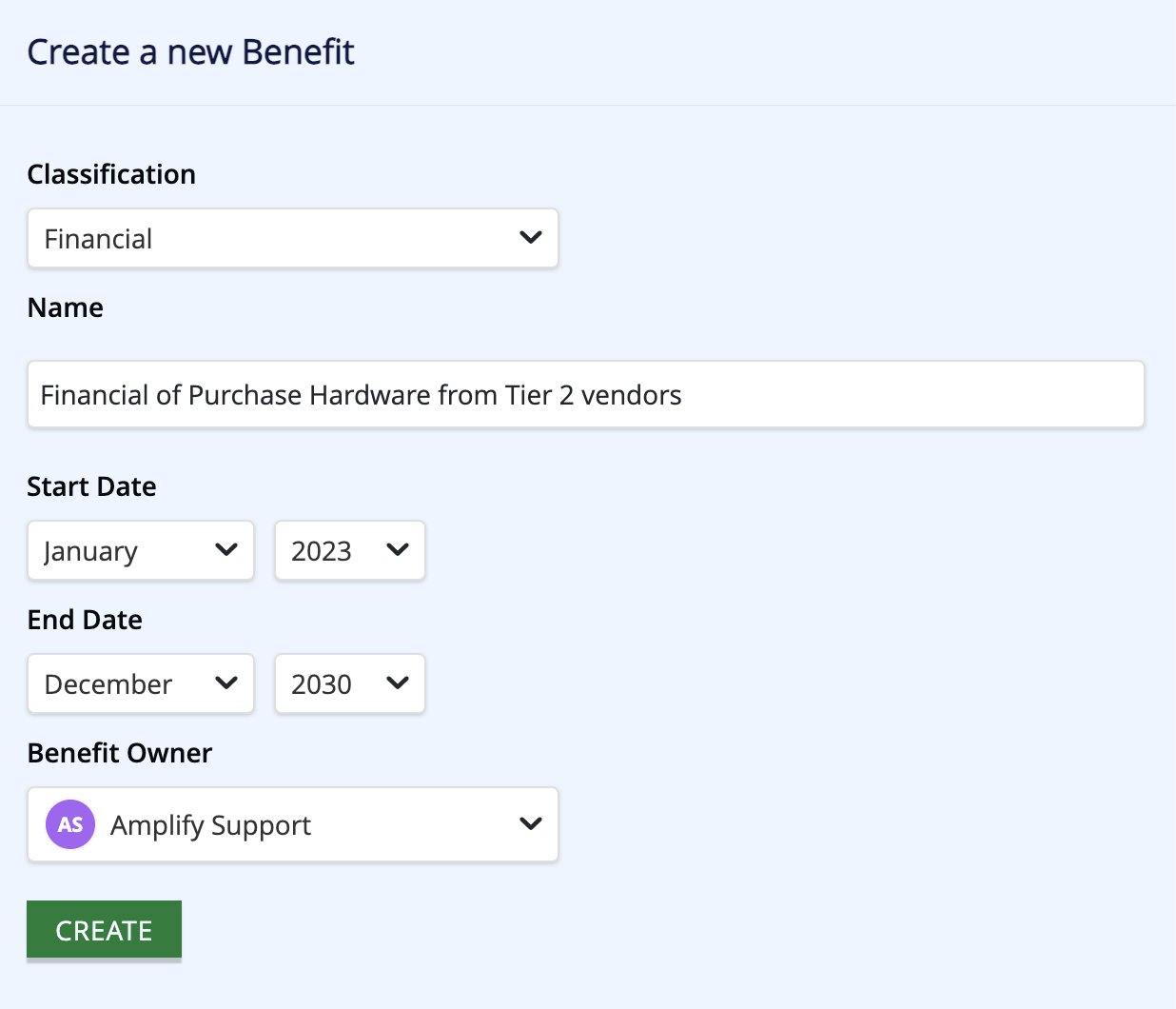Screen dimensions: 1176x1009
Task: Click the Benefit Owner label
Action: pos(120,753)
